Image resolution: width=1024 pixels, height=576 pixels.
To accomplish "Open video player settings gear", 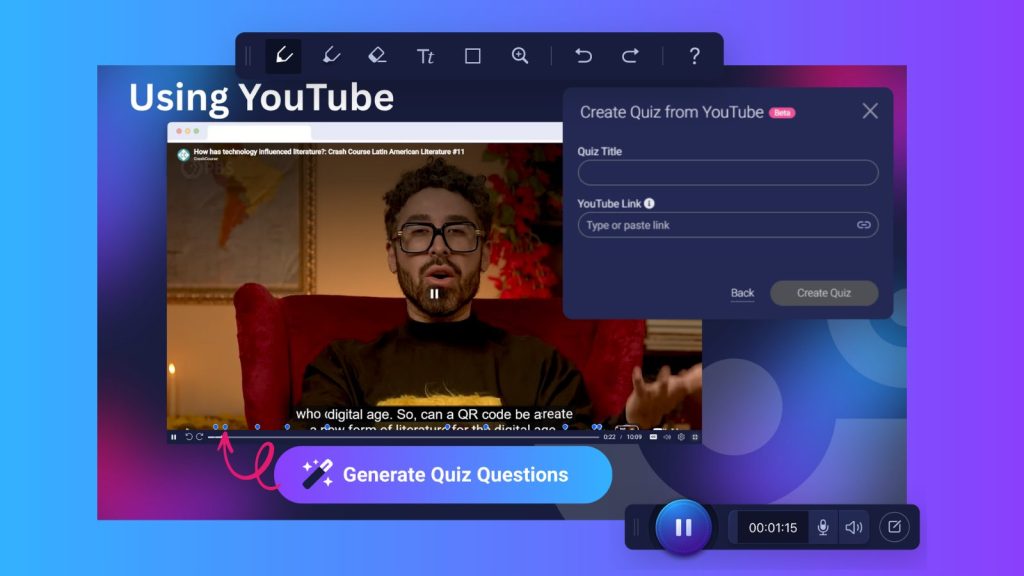I will coord(681,437).
